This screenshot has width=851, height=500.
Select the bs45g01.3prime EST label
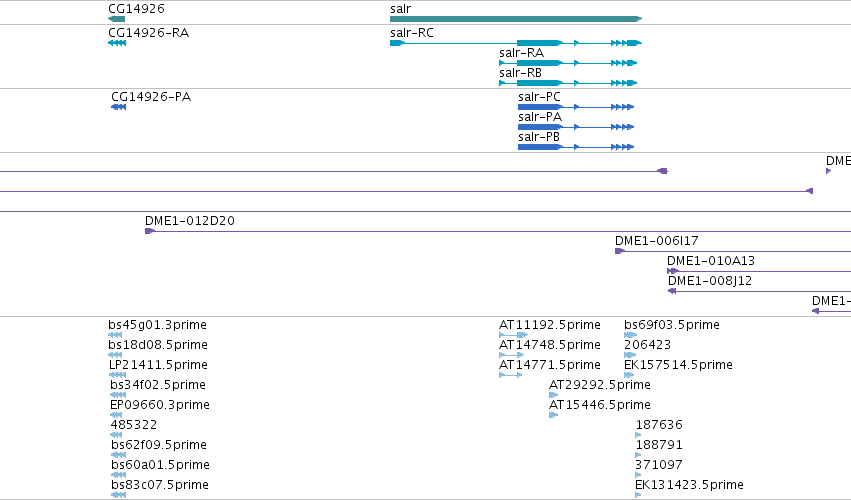157,325
